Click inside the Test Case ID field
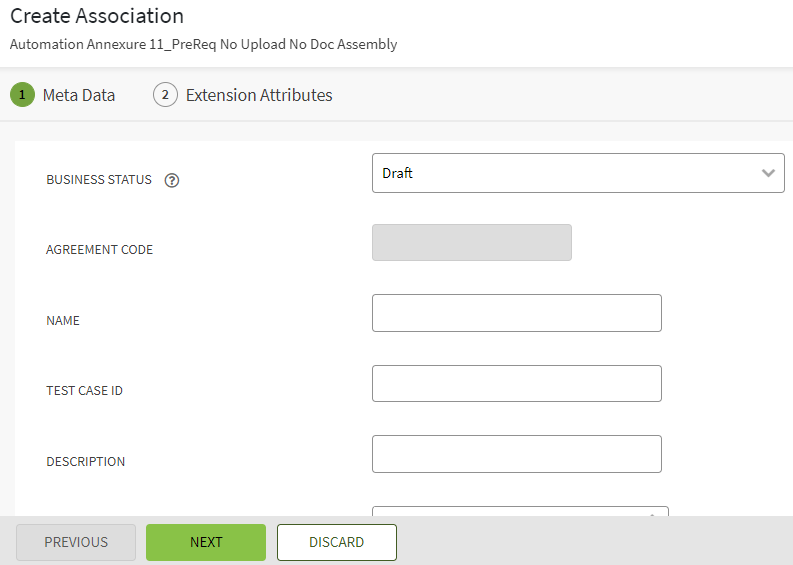Screen dimensions: 793x565 point(516,383)
